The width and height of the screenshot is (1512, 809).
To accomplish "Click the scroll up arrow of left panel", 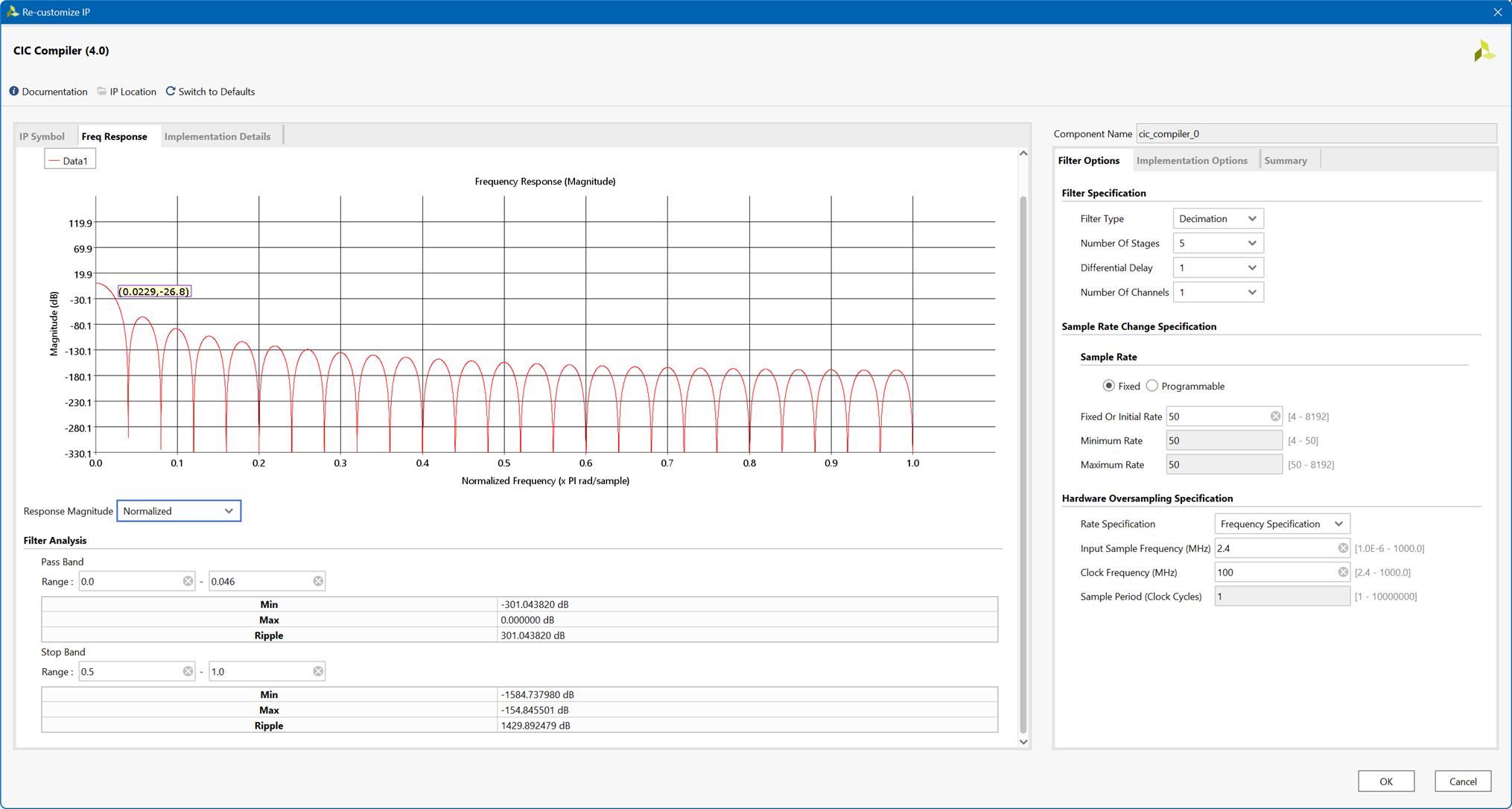I will [1023, 153].
